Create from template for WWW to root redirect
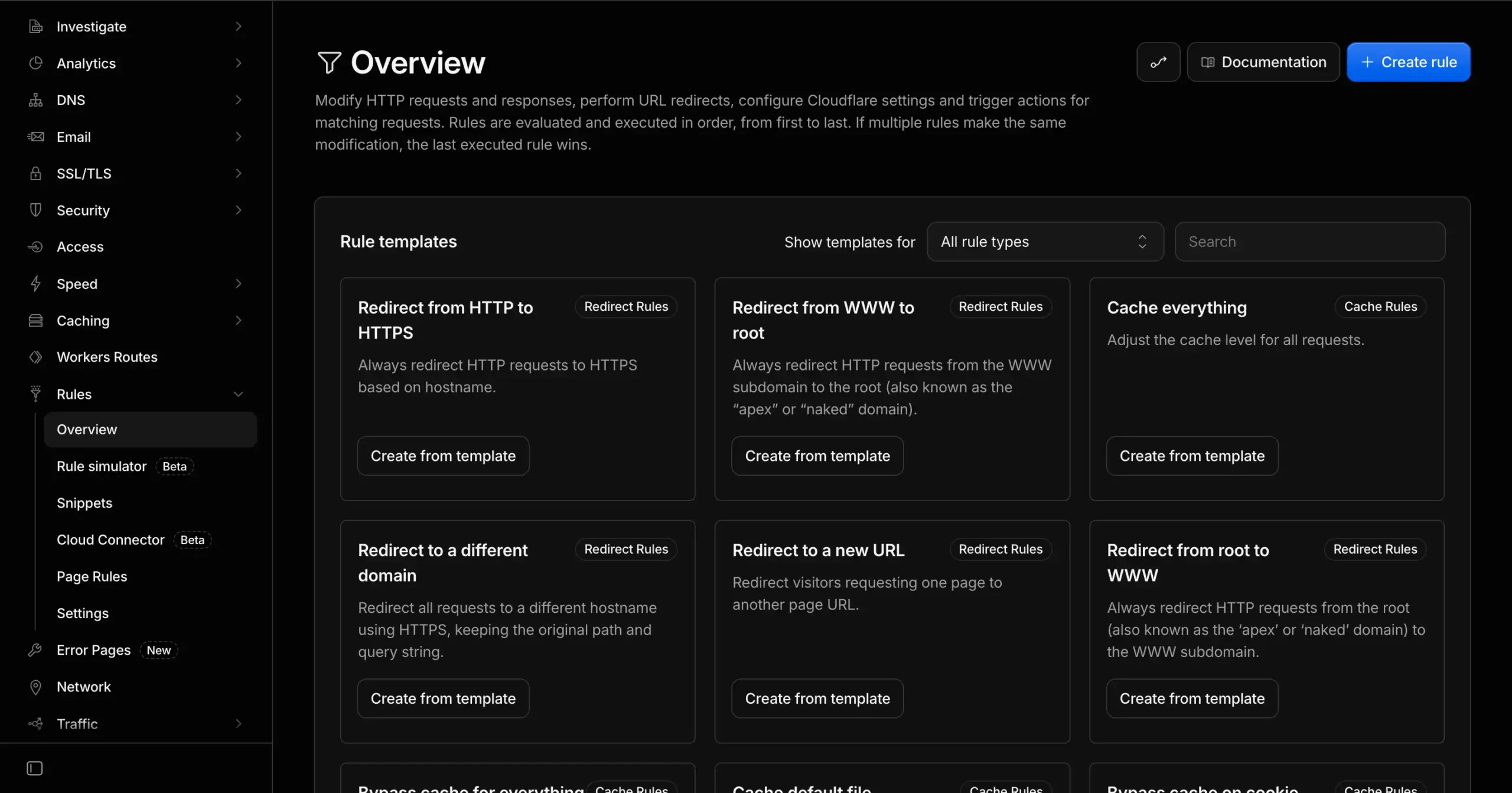The image size is (1512, 793). 817,456
